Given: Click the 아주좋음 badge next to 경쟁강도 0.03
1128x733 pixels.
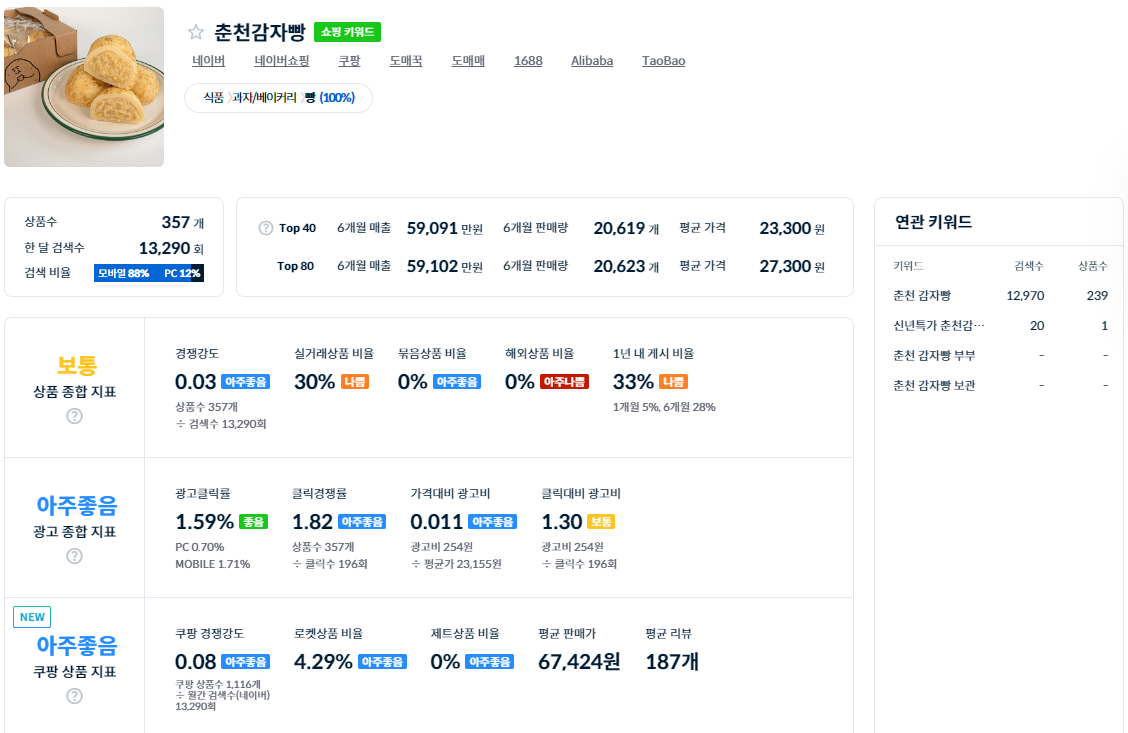Looking at the screenshot, I should pyautogui.click(x=245, y=382).
